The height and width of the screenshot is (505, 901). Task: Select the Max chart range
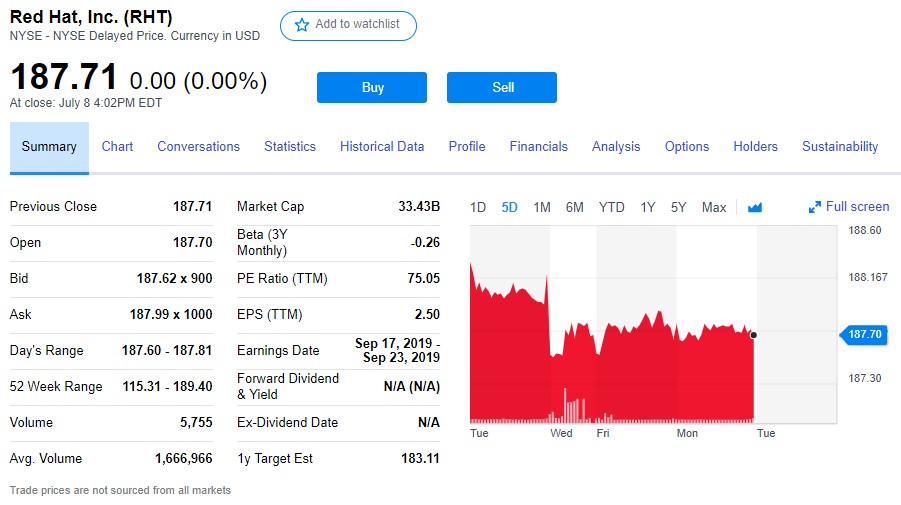714,207
